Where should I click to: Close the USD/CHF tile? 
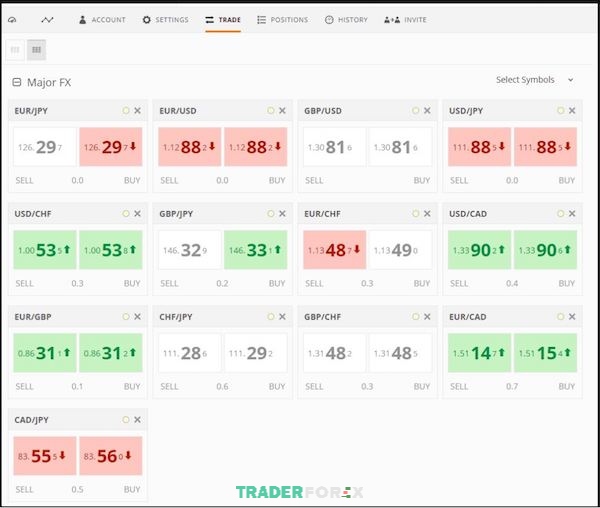(137, 213)
